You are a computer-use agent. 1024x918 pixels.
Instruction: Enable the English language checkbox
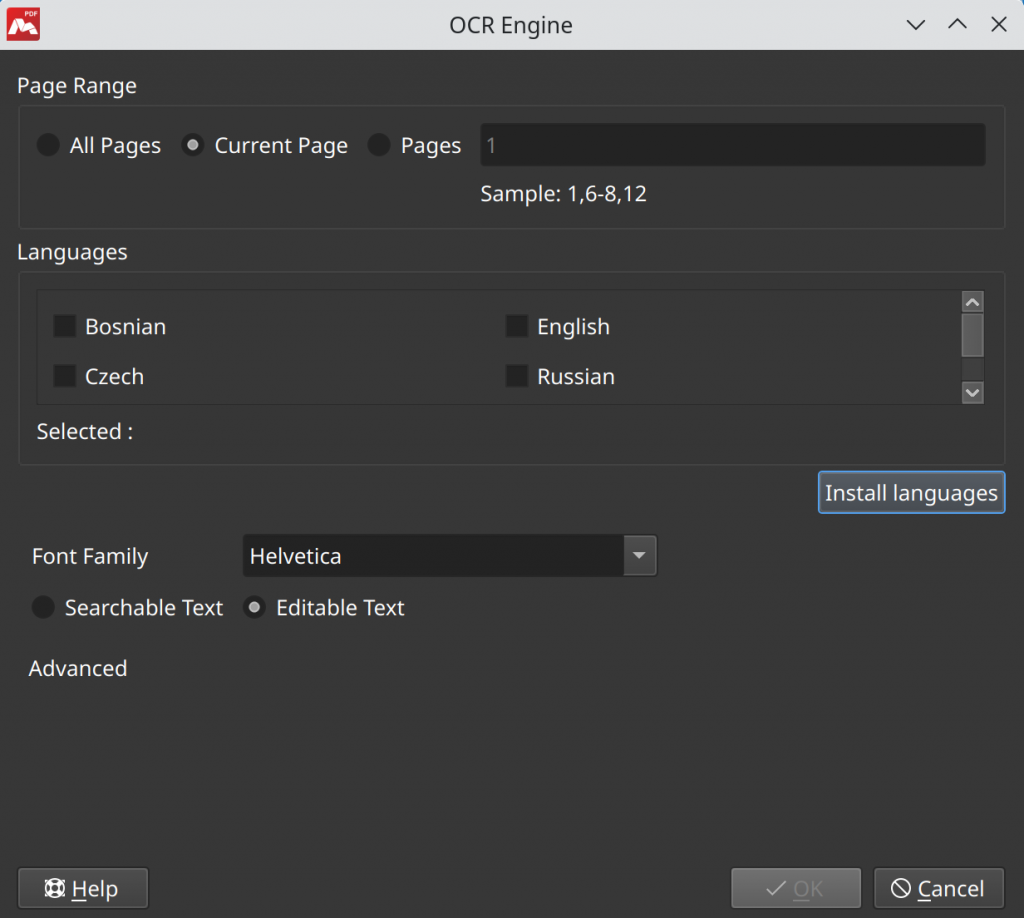pos(516,326)
